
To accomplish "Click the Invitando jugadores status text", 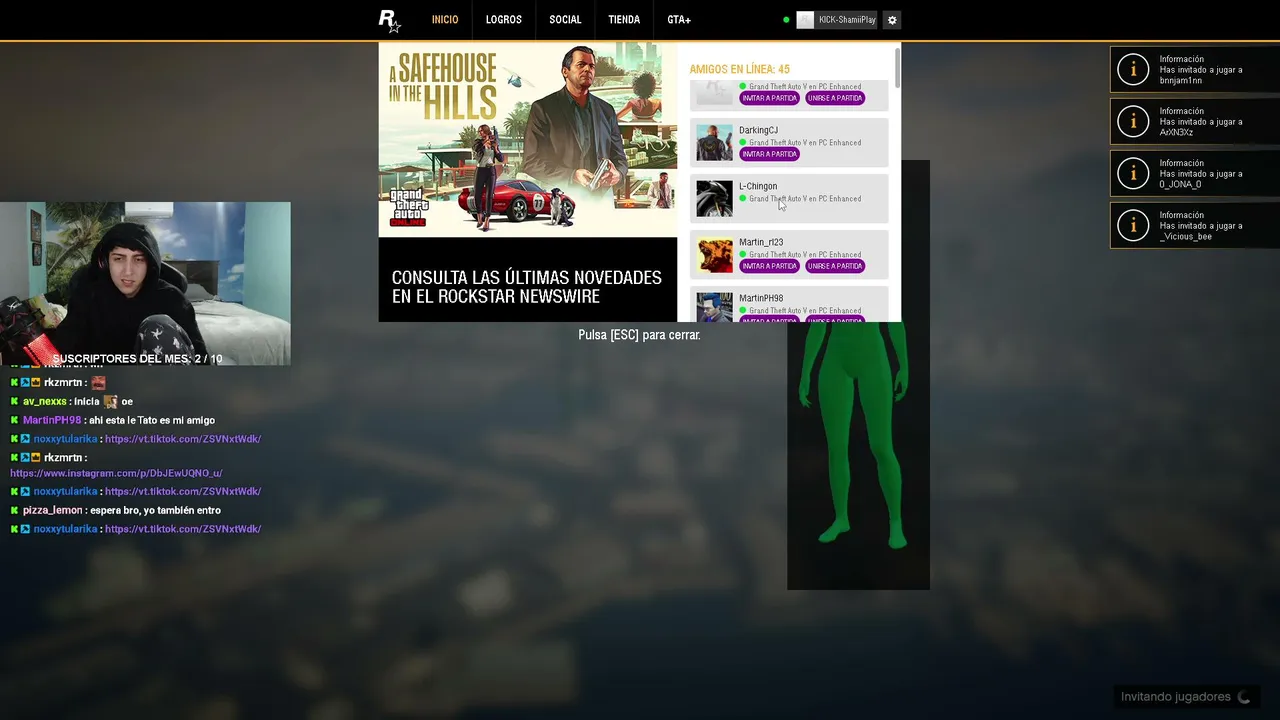I will tap(1176, 697).
